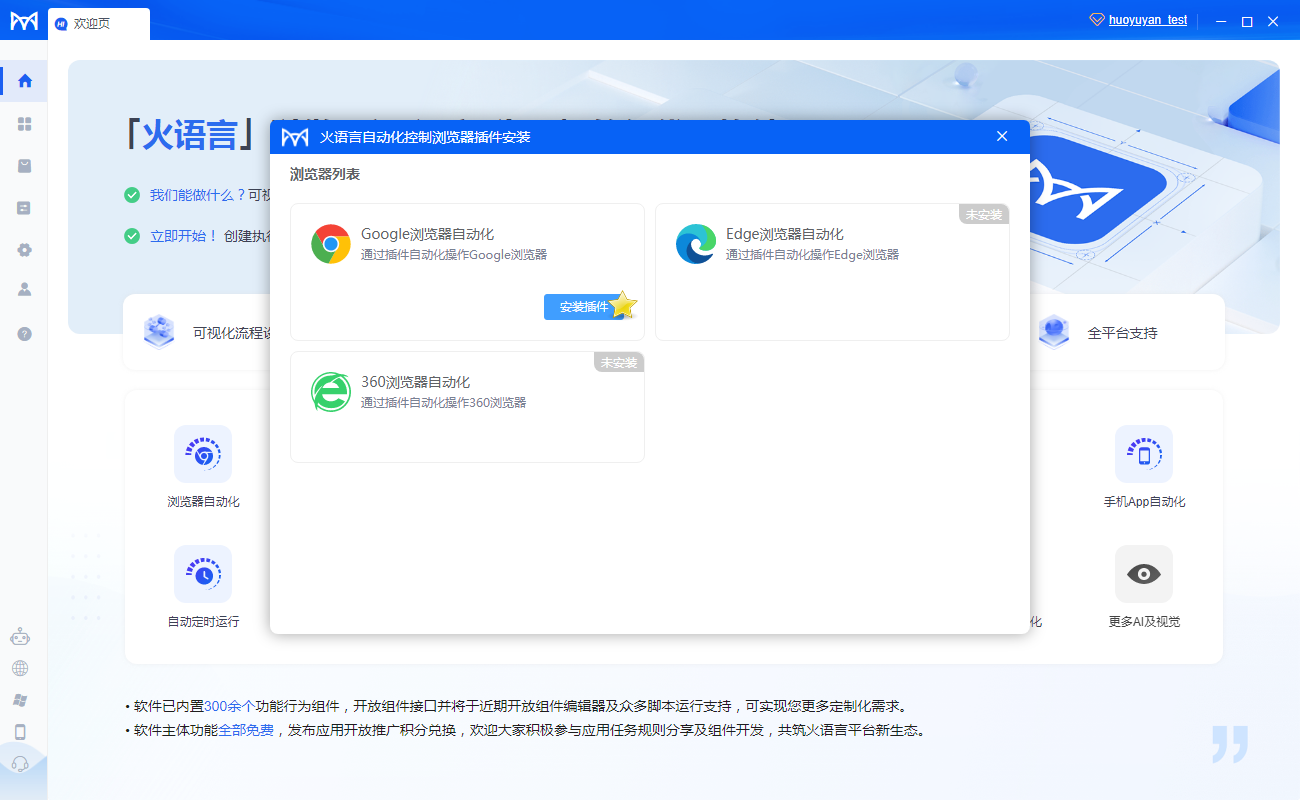This screenshot has width=1300, height=800.
Task: Click the 全平台支持 icon
Action: coord(1054,331)
